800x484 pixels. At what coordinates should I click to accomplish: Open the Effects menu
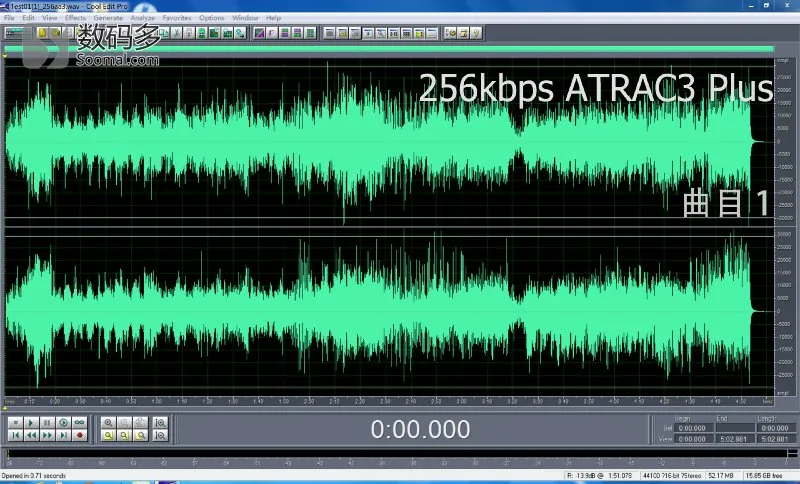pos(75,18)
